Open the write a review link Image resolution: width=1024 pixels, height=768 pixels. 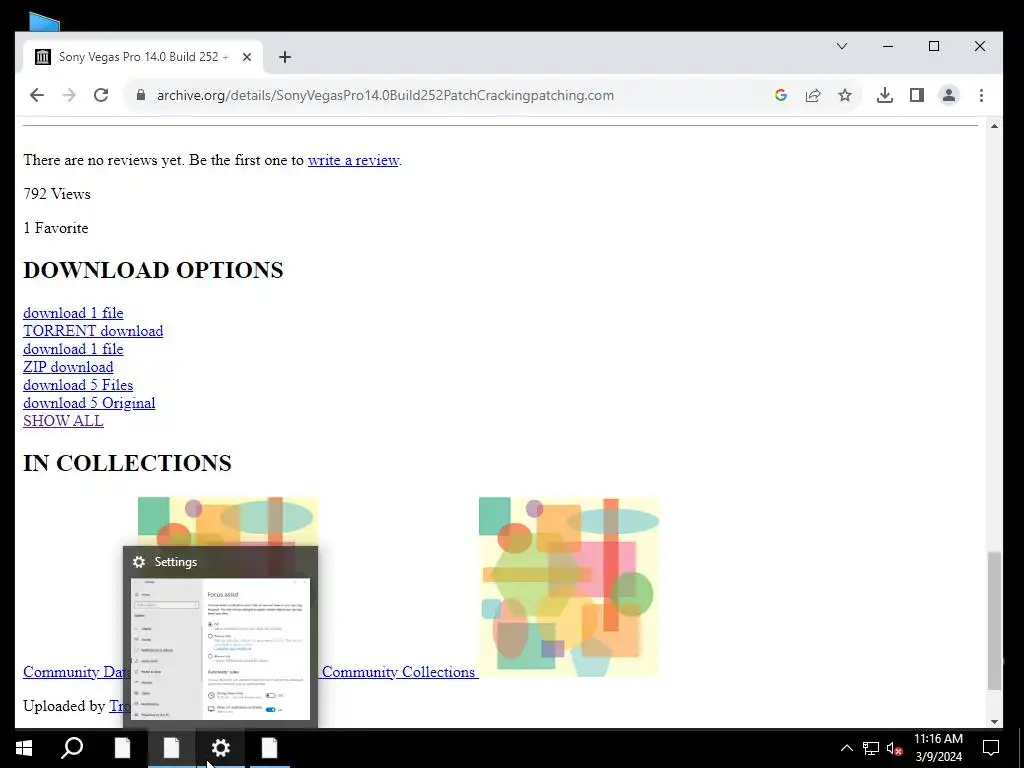tap(353, 160)
